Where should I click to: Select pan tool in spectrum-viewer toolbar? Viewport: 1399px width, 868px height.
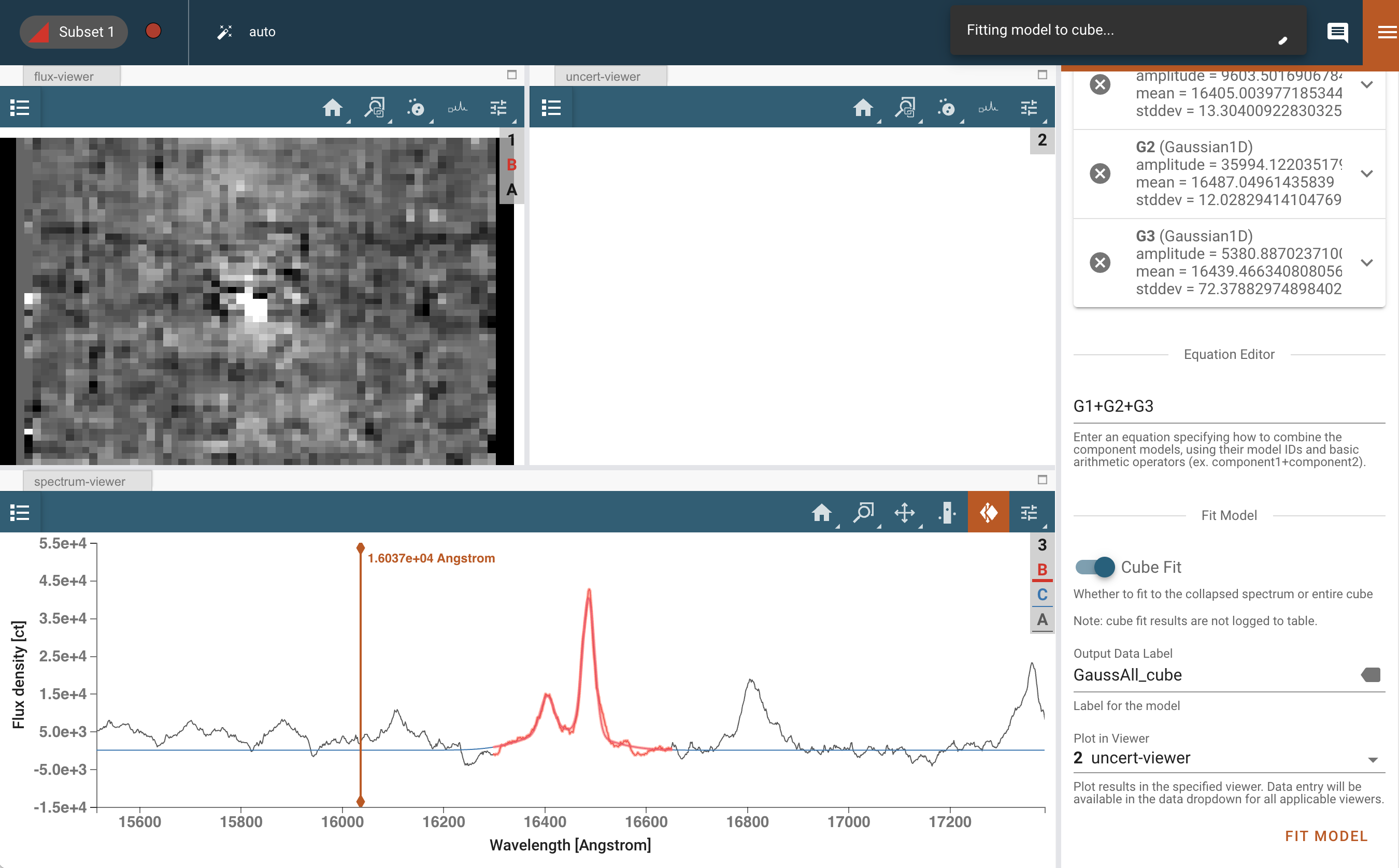point(905,512)
